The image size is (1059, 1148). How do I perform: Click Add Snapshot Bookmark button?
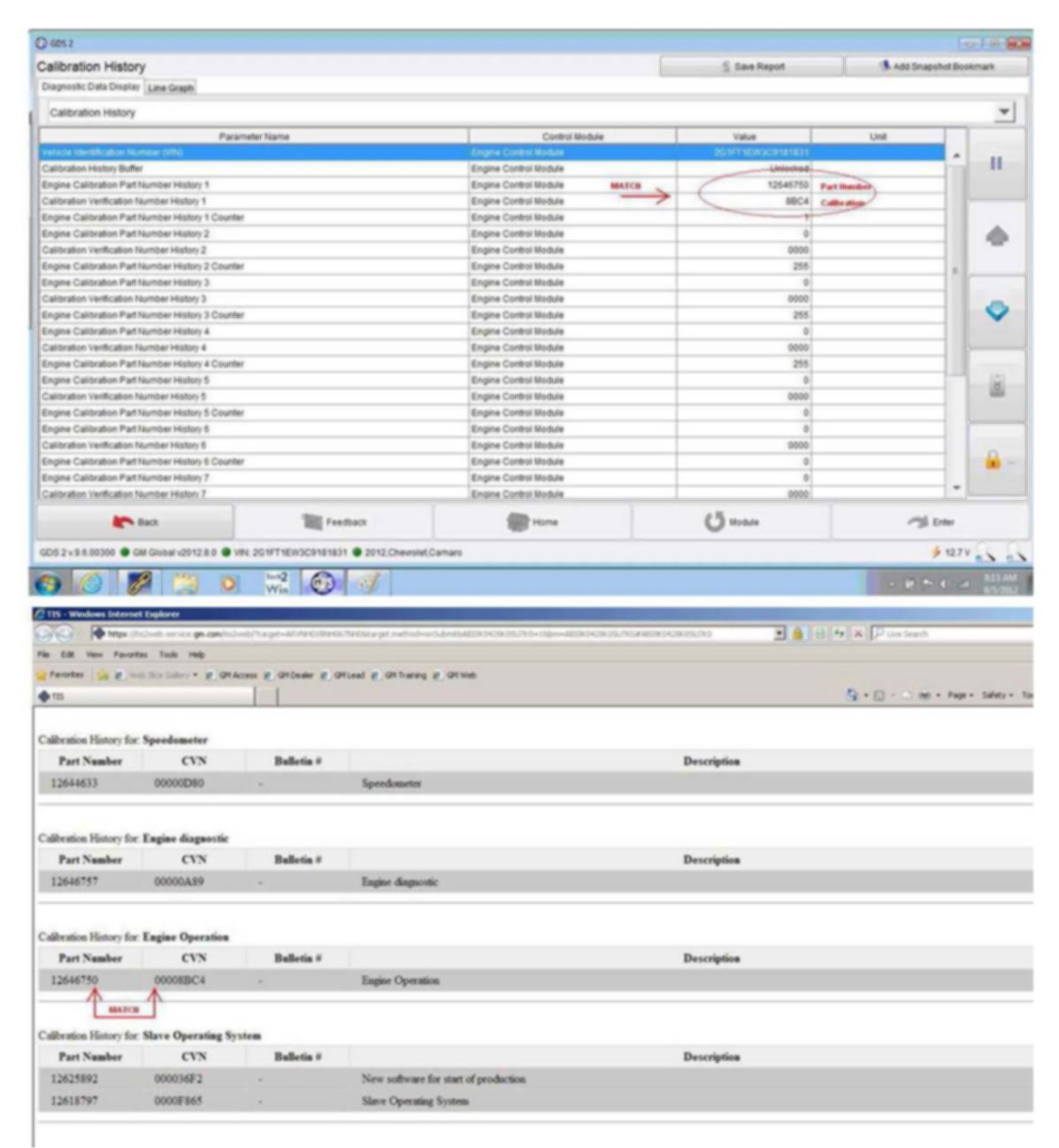click(x=937, y=66)
